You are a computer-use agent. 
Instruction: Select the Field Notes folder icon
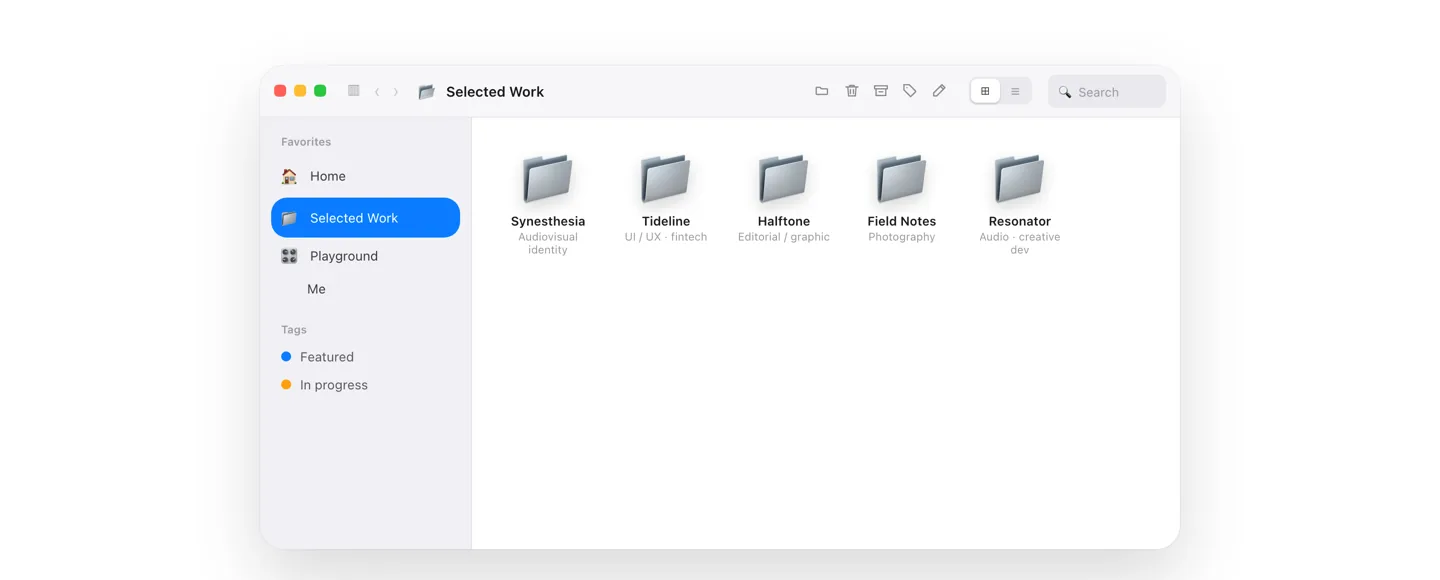pos(902,179)
